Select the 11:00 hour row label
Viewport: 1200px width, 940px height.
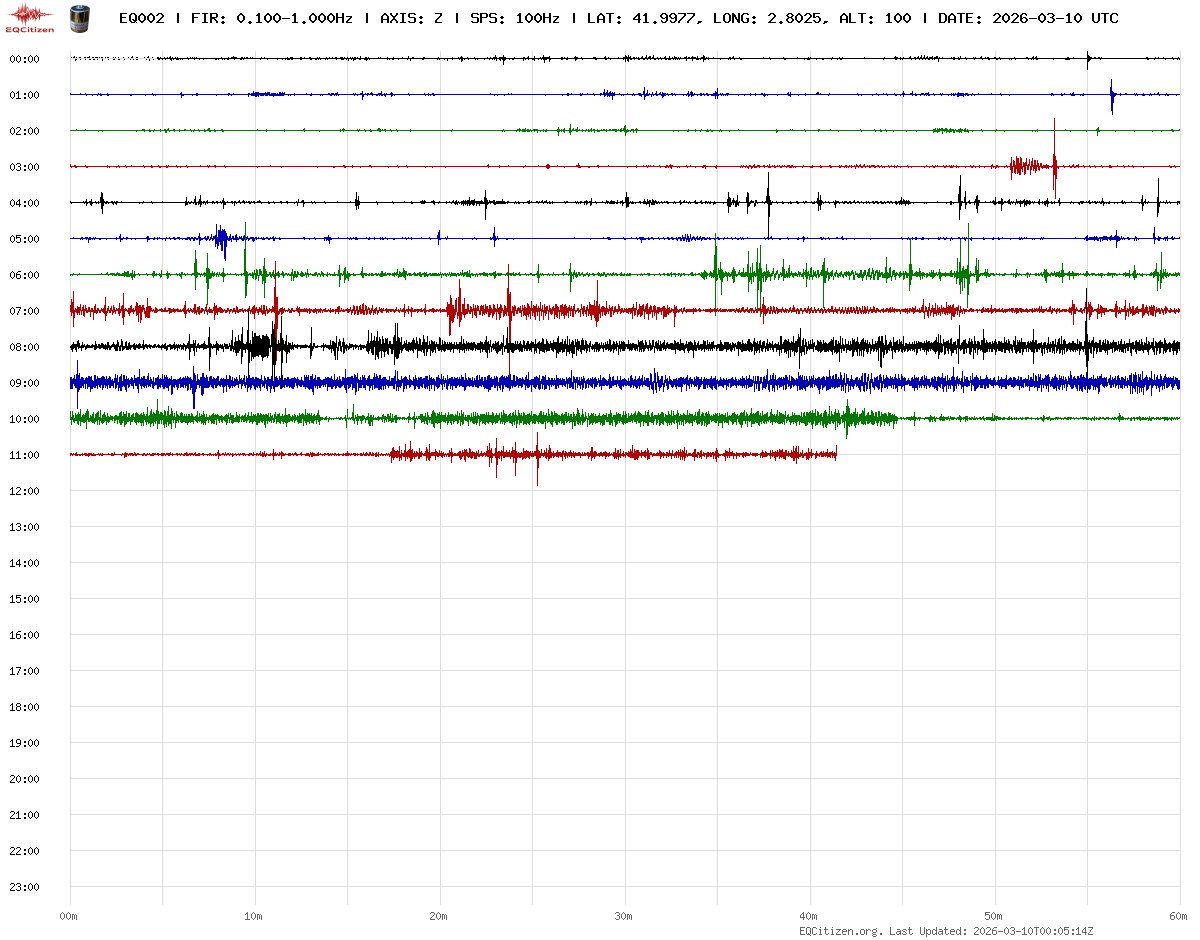click(x=24, y=455)
